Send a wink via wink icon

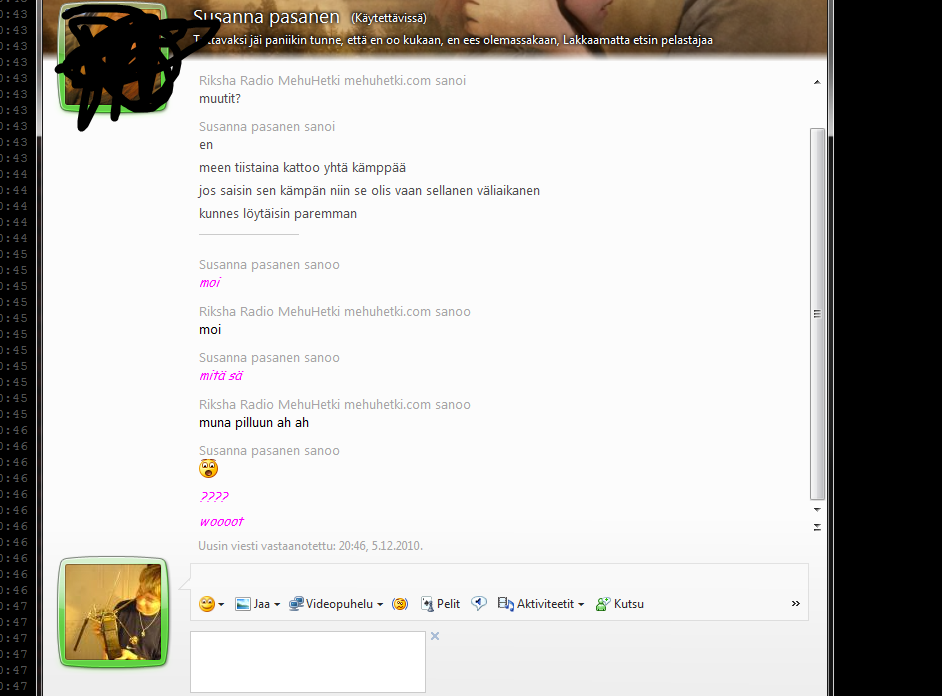pos(400,604)
